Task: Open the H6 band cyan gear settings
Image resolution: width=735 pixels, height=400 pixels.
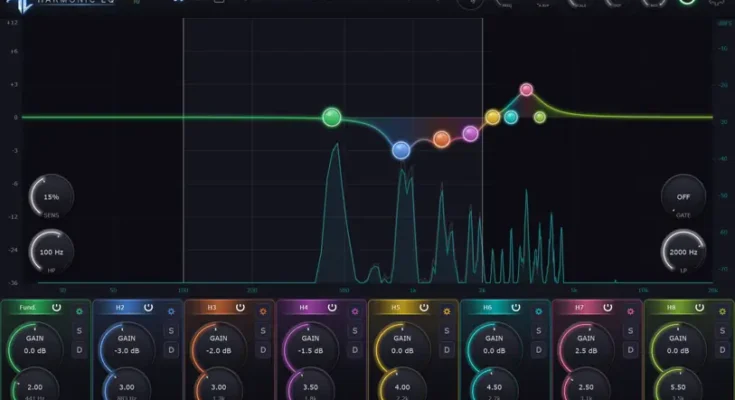Action: [x=539, y=311]
